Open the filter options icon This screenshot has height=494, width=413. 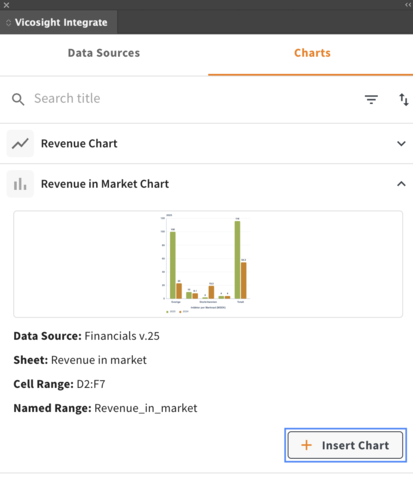tap(371, 99)
